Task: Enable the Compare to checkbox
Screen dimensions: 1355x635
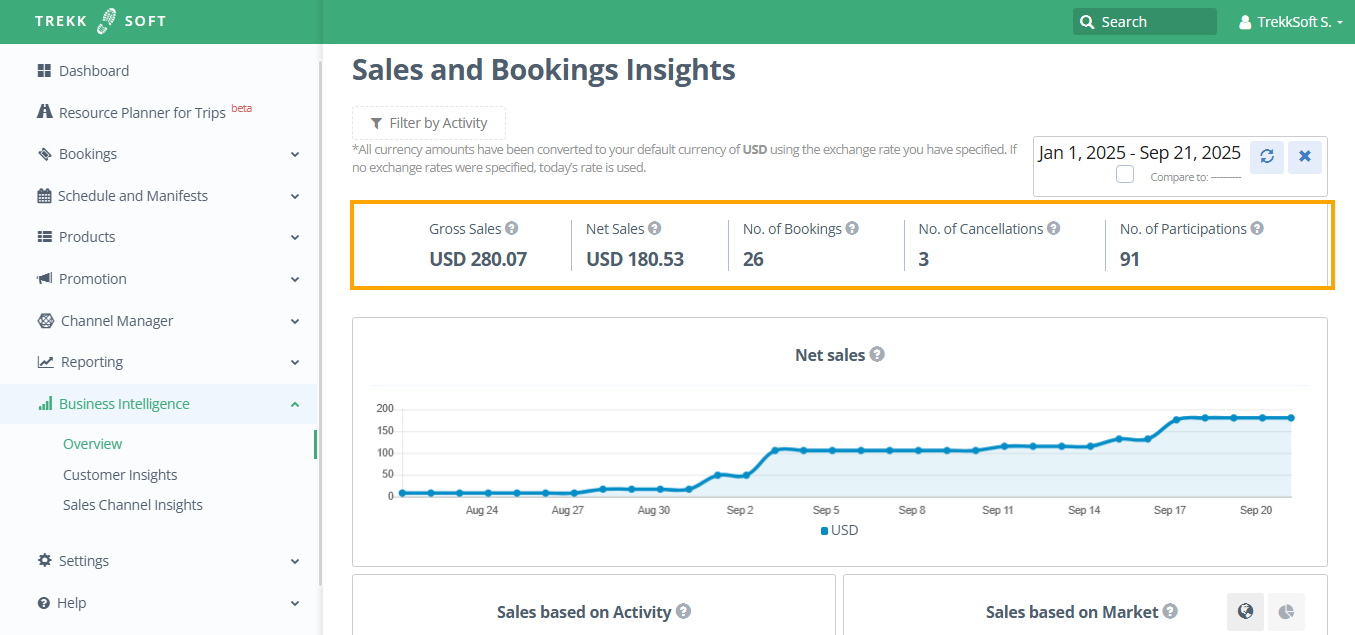Action: pyautogui.click(x=1125, y=175)
